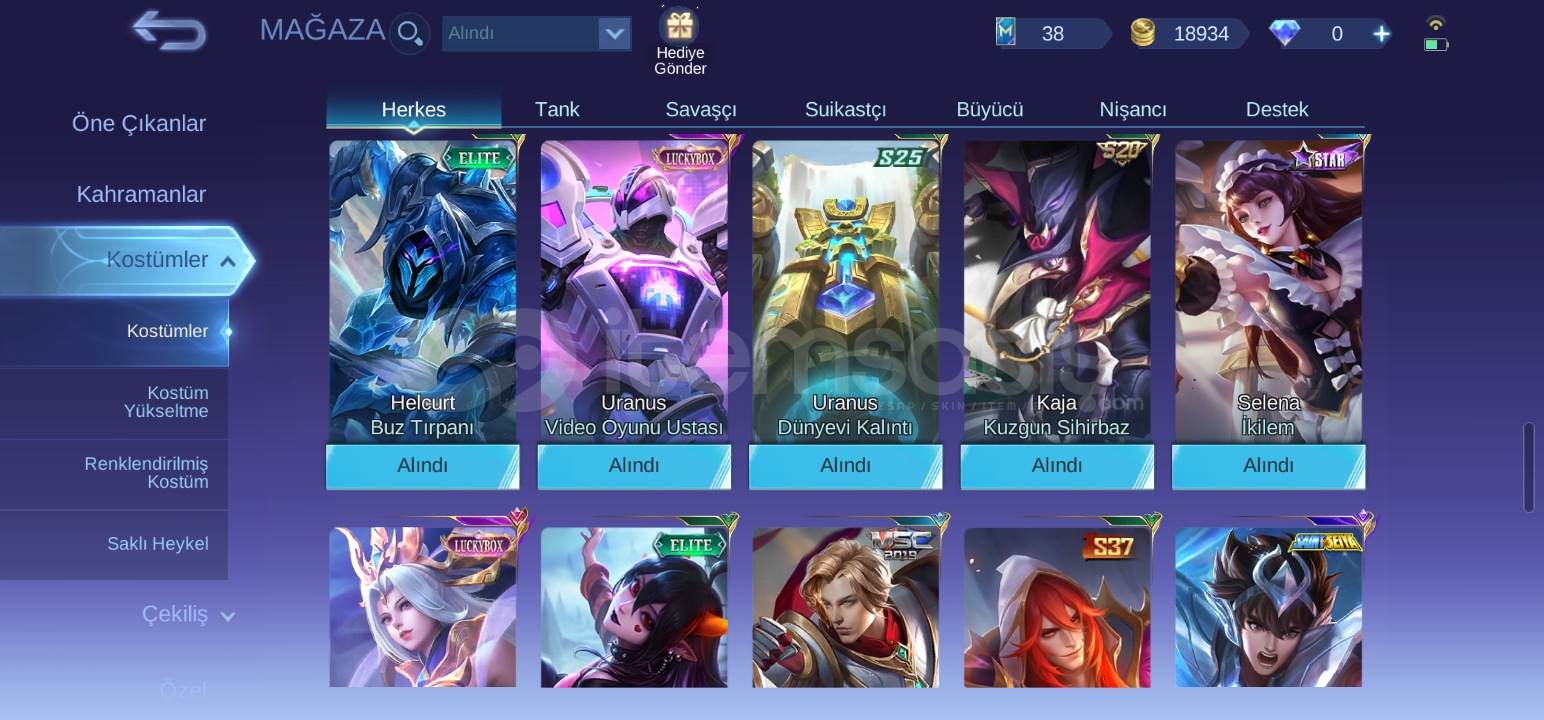Viewport: 1544px width, 720px height.
Task: Click Alındı button under Selena İkilem
Action: 1268,466
